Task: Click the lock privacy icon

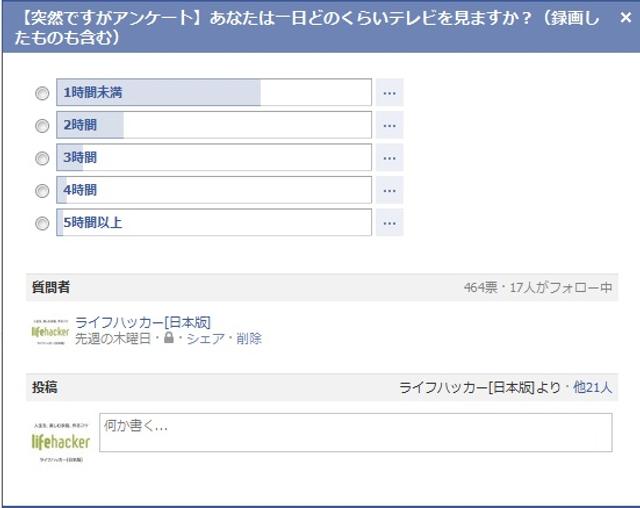Action: (x=168, y=339)
